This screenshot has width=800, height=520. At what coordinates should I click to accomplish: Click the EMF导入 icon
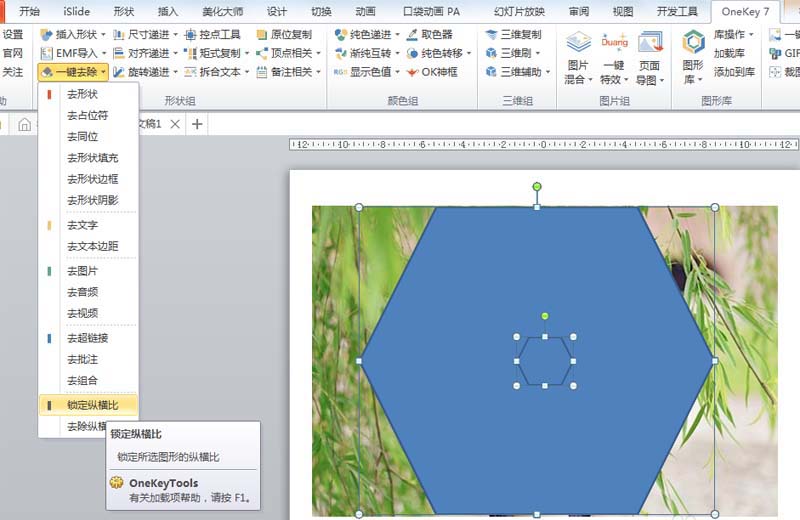pyautogui.click(x=46, y=53)
